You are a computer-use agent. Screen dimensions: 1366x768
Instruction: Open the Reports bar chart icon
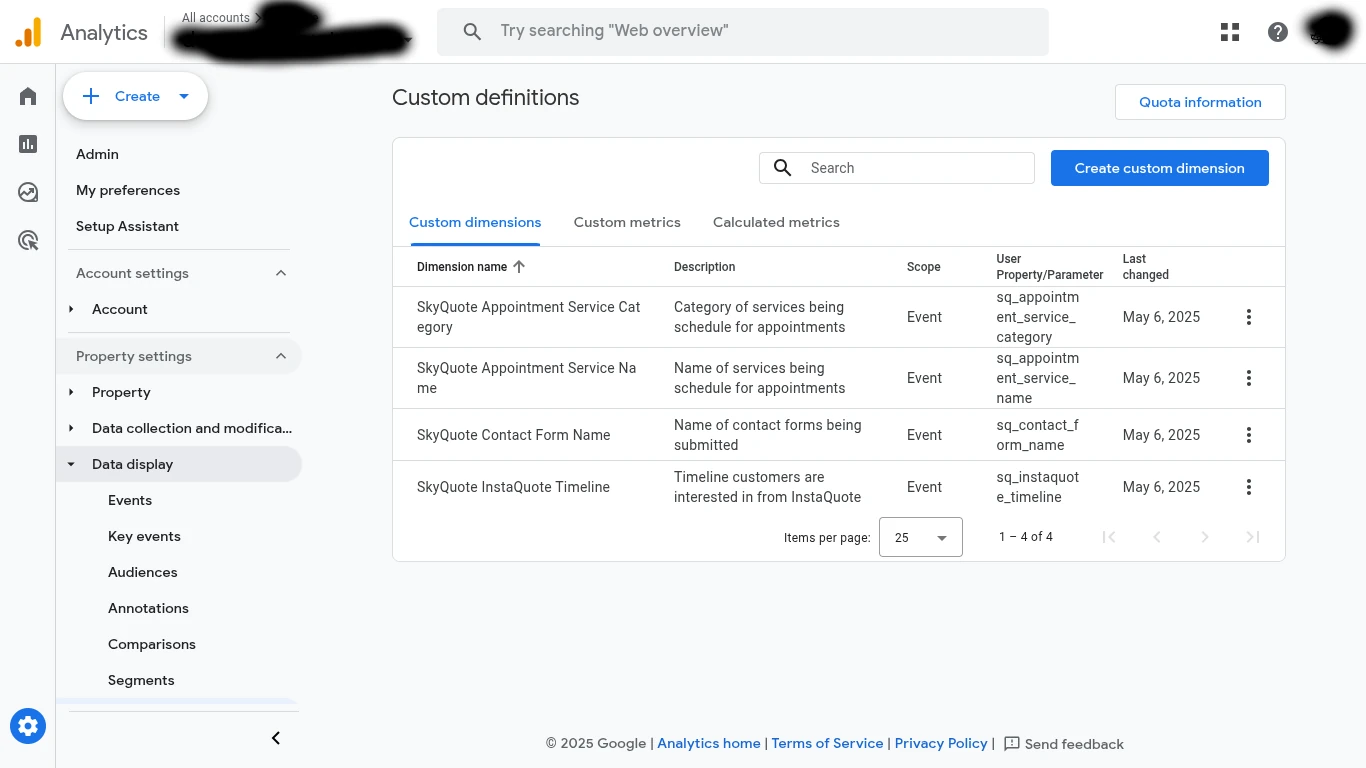point(28,144)
